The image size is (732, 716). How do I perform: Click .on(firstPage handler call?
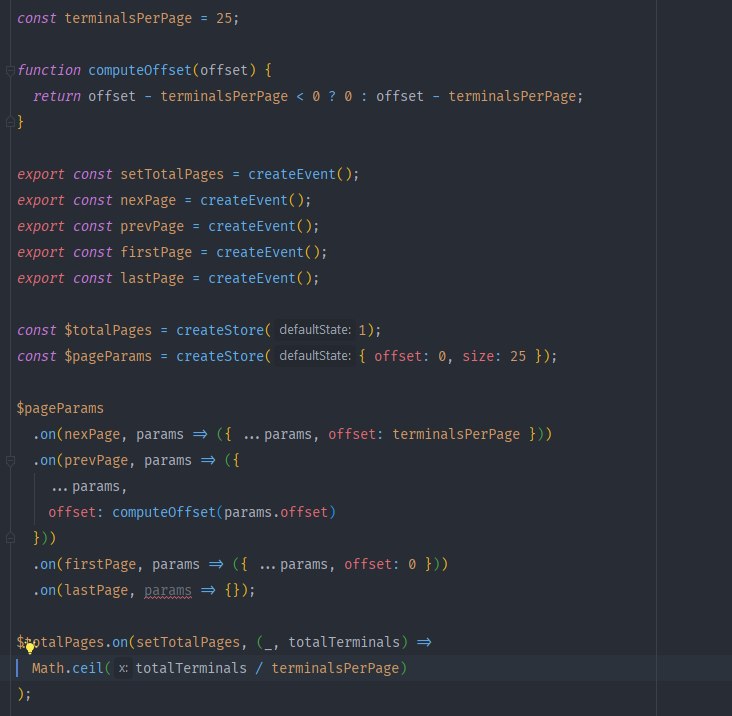pos(84,564)
